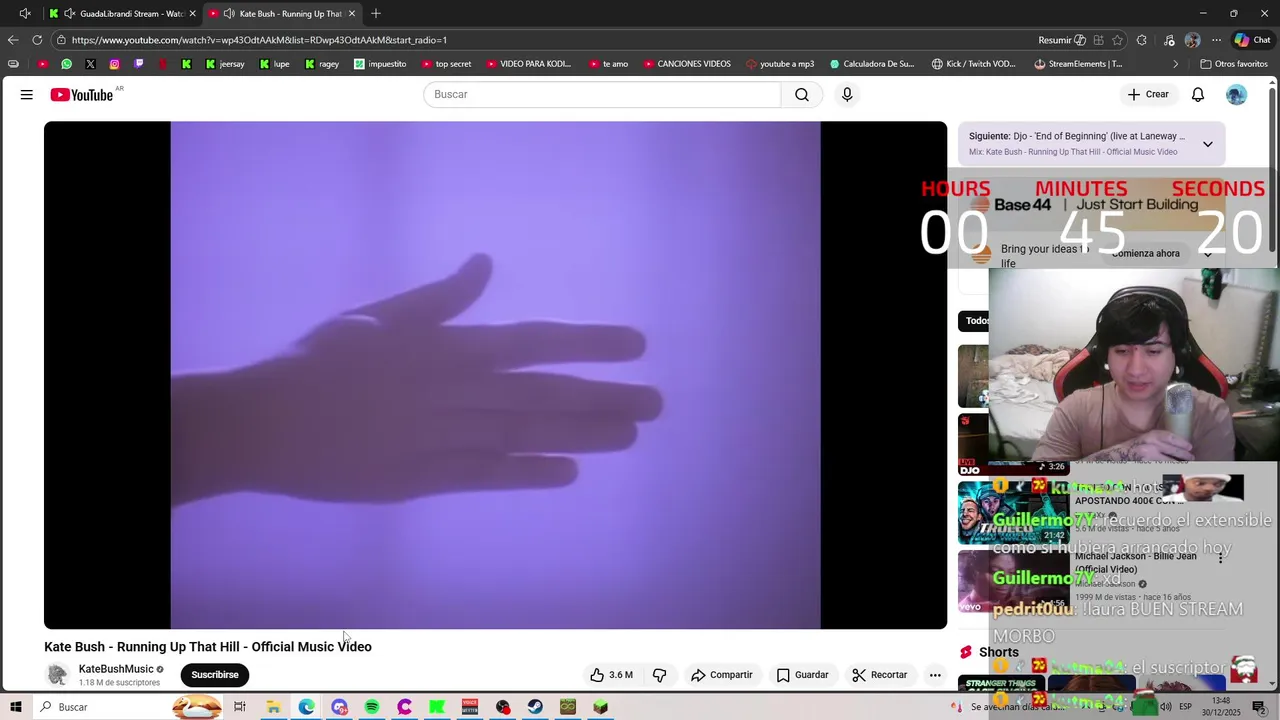
Task: Open the Twitch bookmark icon
Action: point(138,64)
